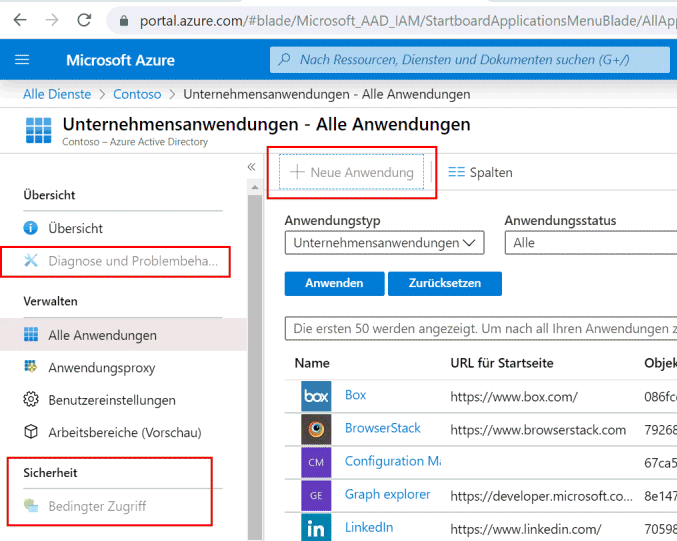
Task: Click the application search box
Action: pyautogui.click(x=481, y=329)
